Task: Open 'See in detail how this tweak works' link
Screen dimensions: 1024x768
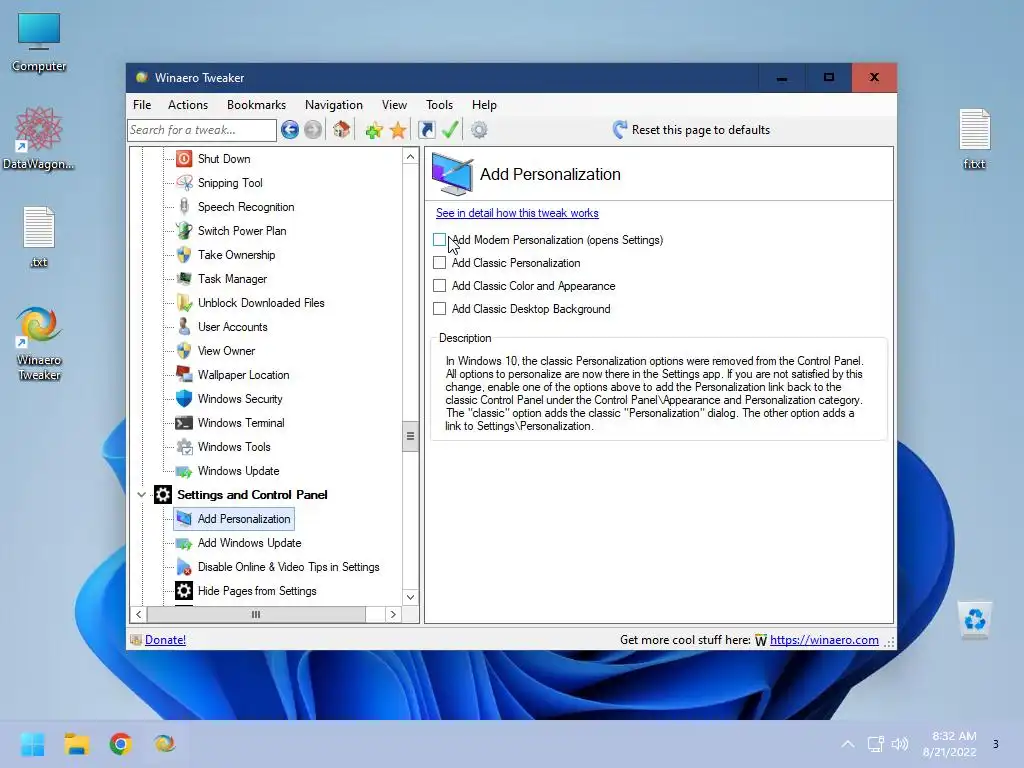Action: coord(517,213)
